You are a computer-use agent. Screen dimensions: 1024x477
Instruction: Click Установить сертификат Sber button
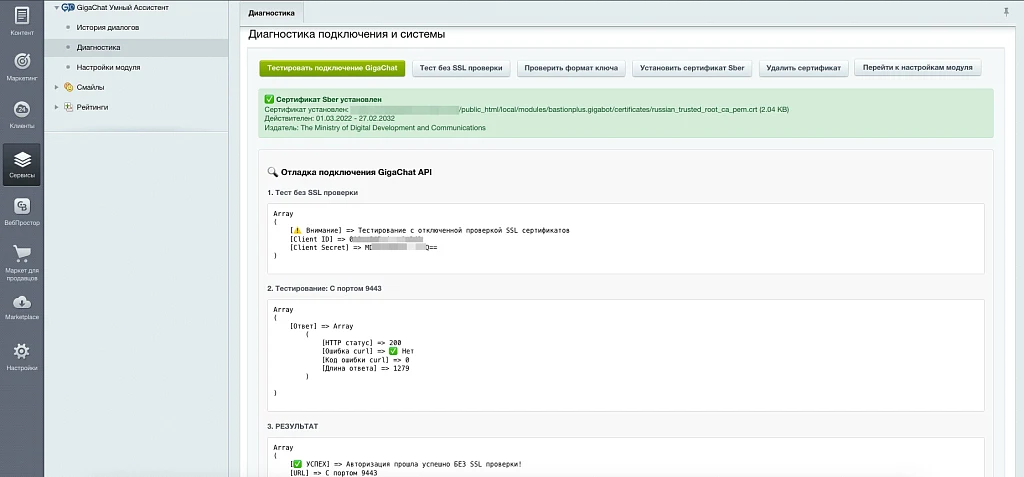point(692,68)
